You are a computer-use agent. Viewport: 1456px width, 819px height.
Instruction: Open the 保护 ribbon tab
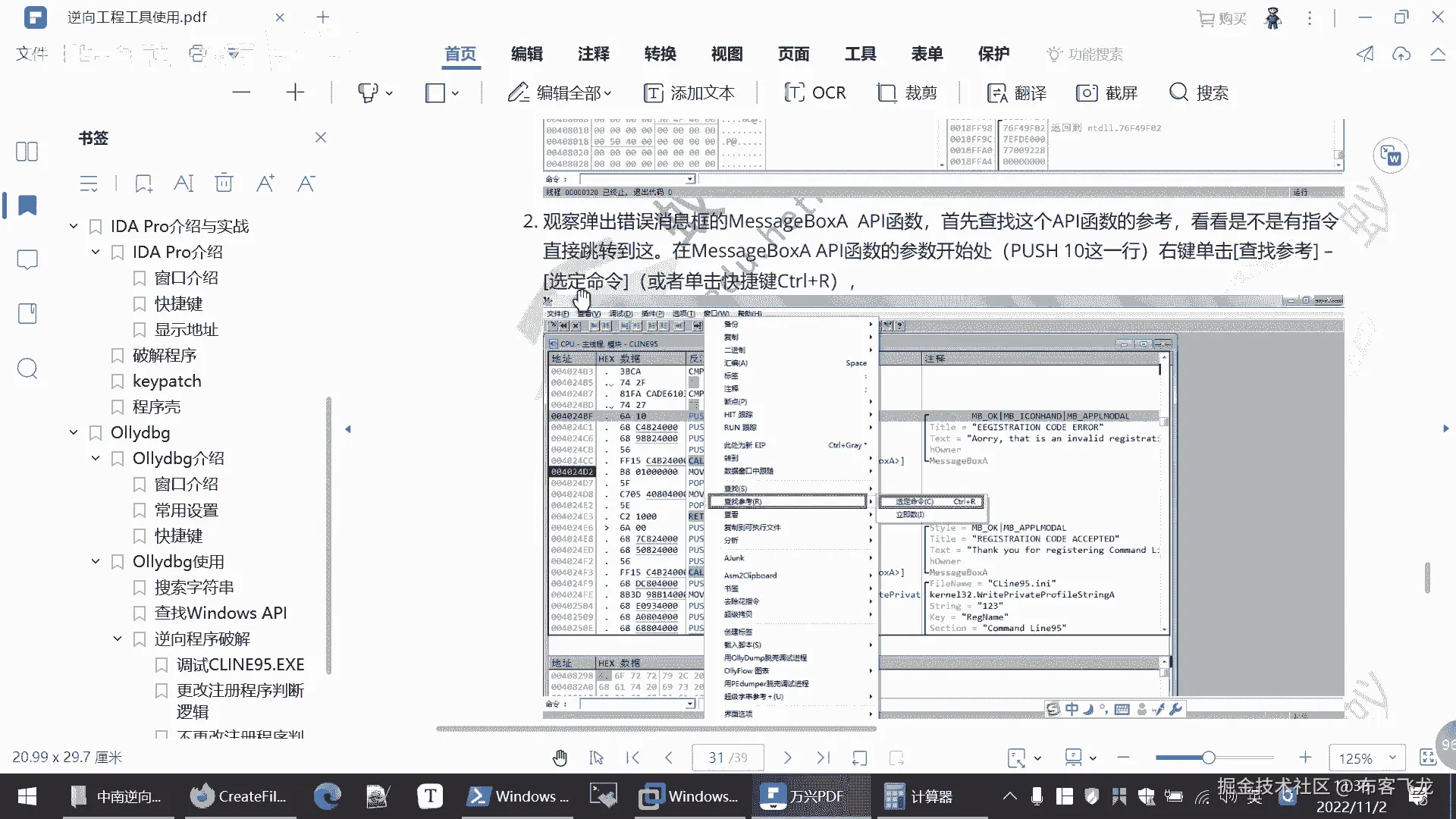pos(993,54)
